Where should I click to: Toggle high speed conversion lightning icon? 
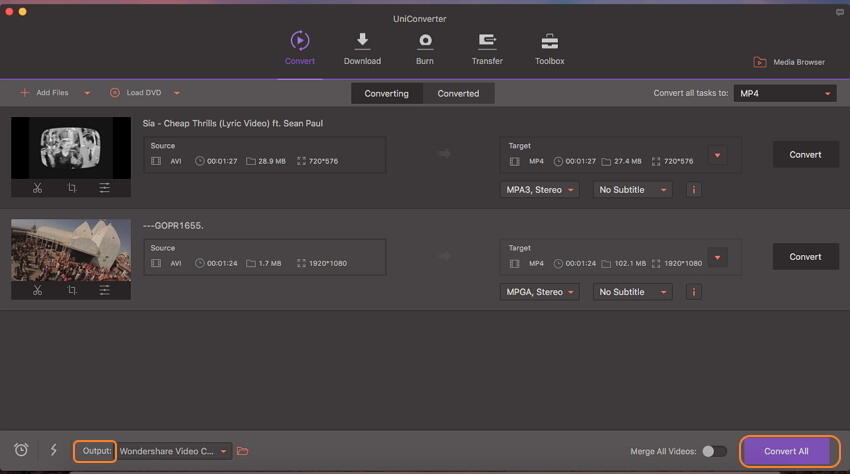pyautogui.click(x=54, y=450)
